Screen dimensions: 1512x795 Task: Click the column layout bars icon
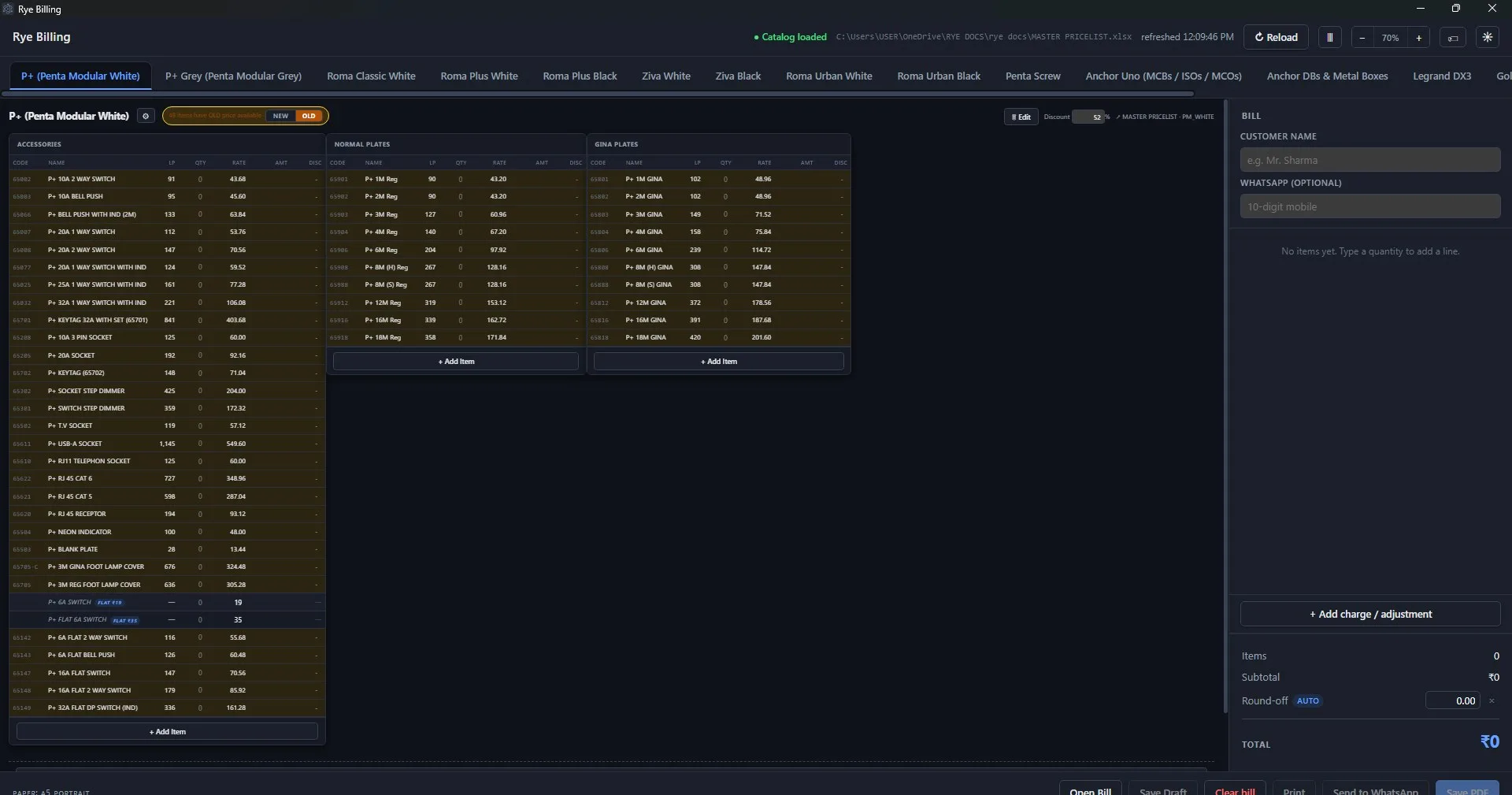[x=1330, y=37]
